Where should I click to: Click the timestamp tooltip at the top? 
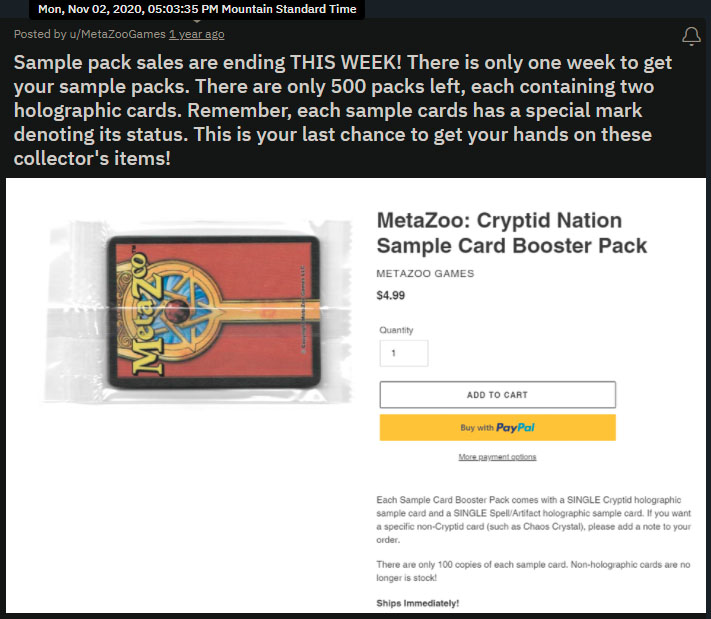point(197,10)
